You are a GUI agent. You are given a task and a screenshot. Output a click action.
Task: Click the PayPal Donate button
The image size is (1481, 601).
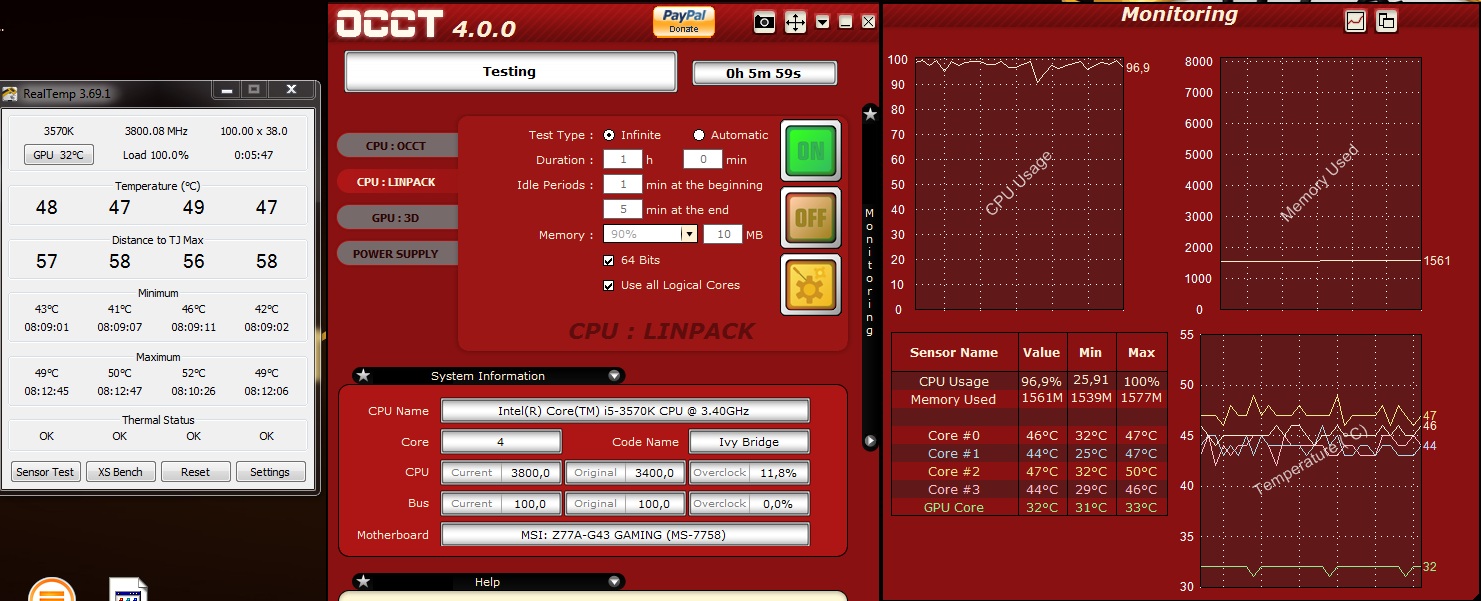tap(684, 21)
